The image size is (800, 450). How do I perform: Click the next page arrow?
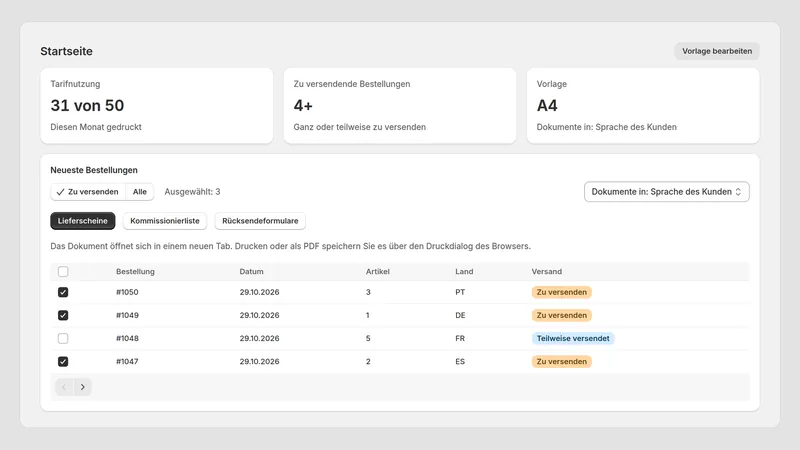click(83, 387)
